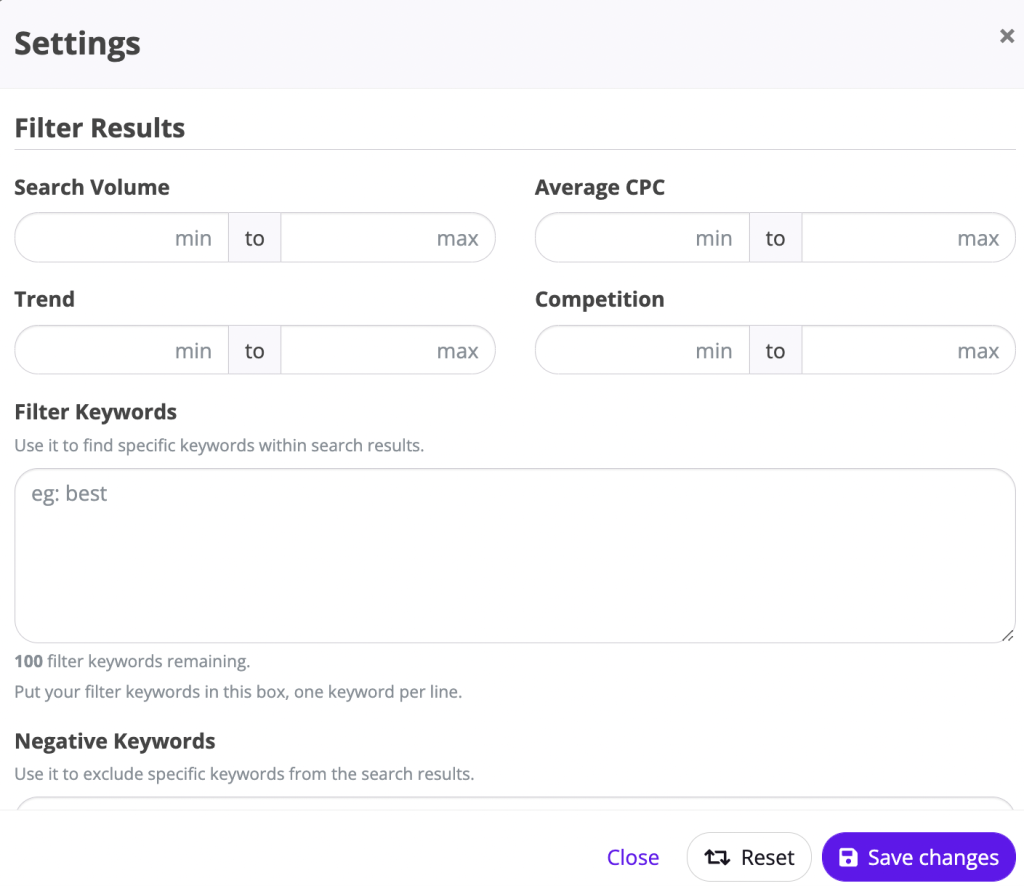Click the Trend min field

(120, 350)
